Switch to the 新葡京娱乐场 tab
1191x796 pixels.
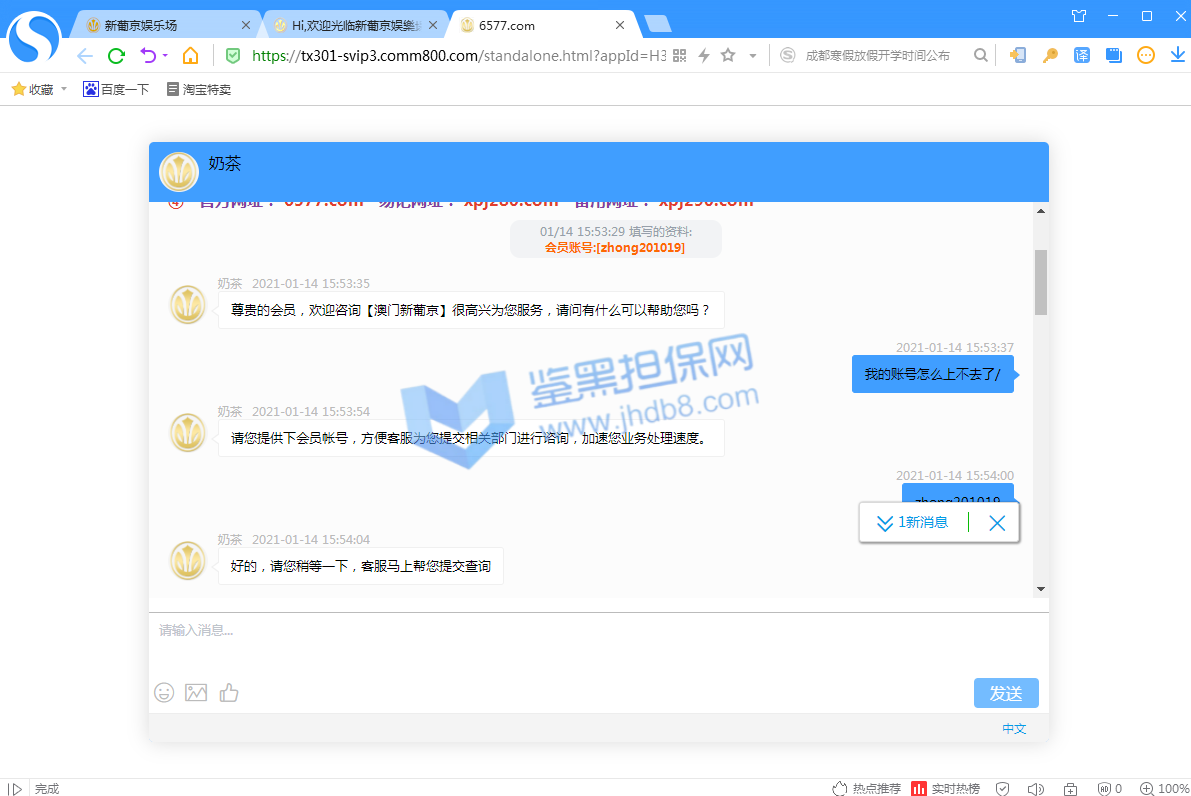coord(167,25)
